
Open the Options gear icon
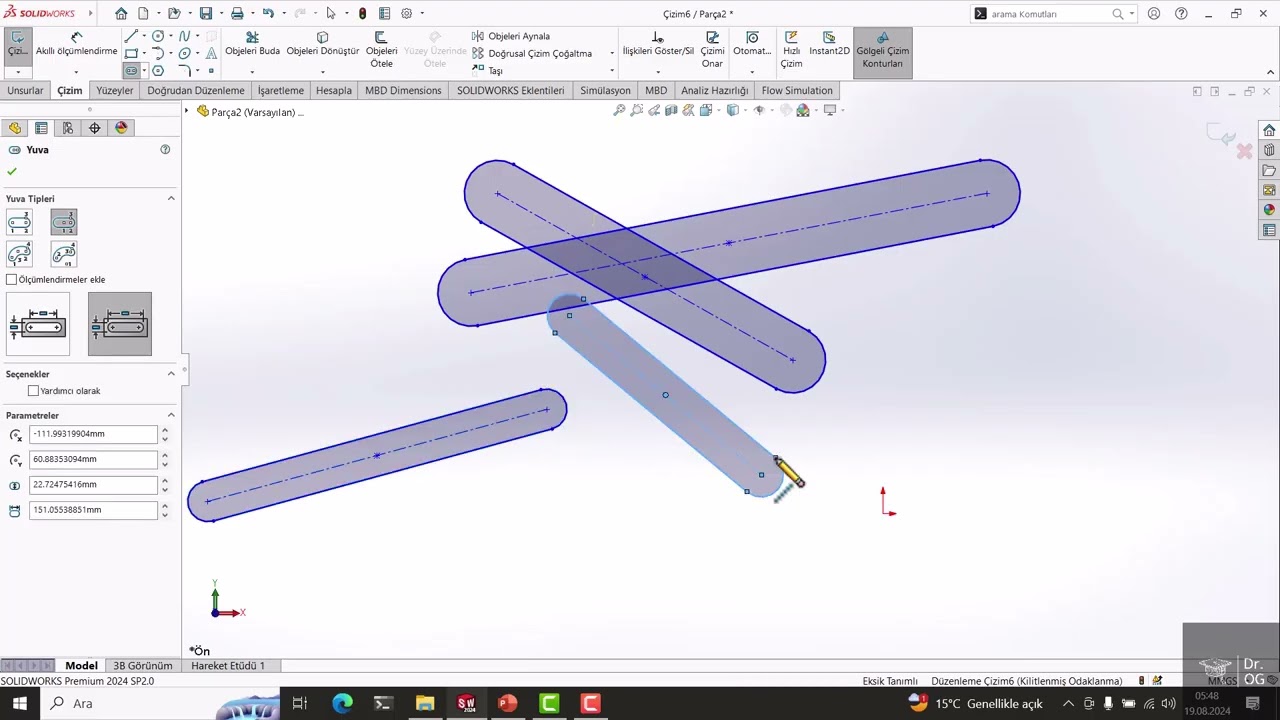[407, 14]
